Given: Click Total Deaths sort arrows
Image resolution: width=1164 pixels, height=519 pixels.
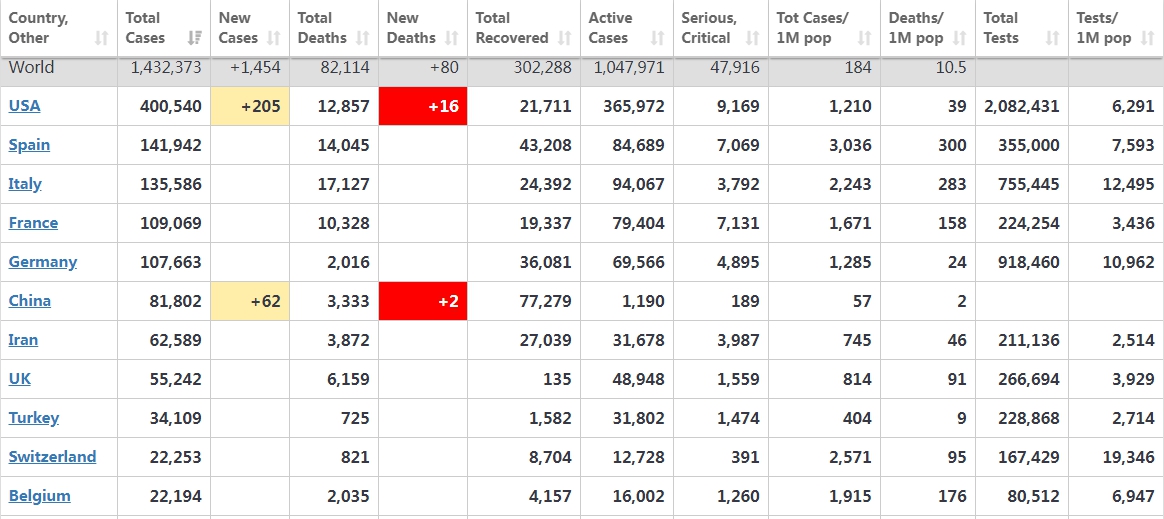Looking at the screenshot, I should click(363, 38).
